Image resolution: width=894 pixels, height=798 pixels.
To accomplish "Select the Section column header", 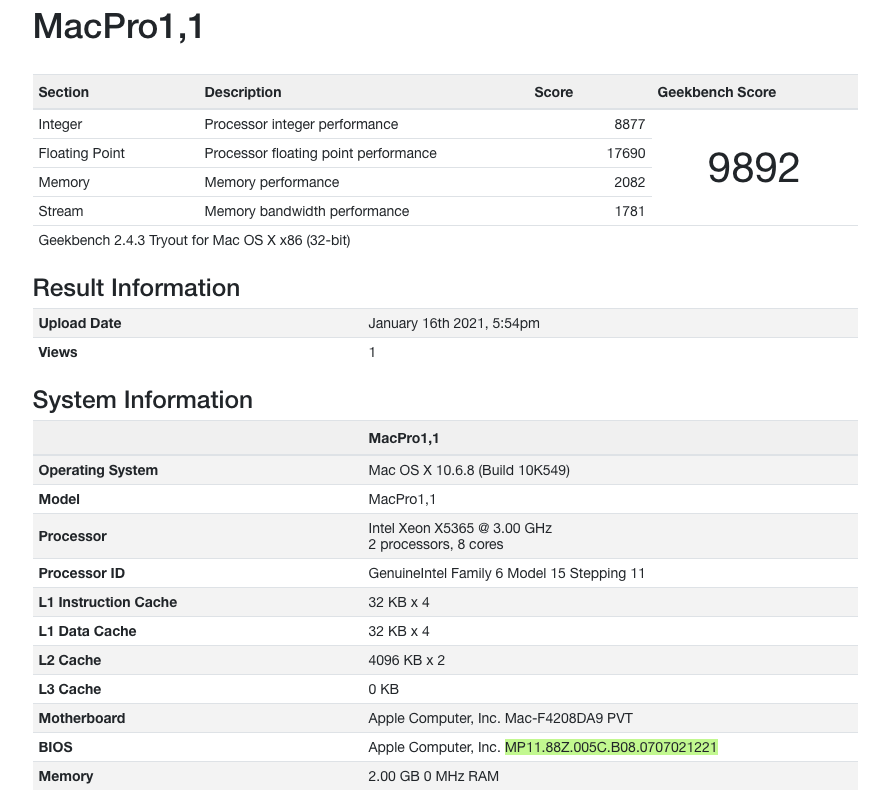I will pos(64,92).
